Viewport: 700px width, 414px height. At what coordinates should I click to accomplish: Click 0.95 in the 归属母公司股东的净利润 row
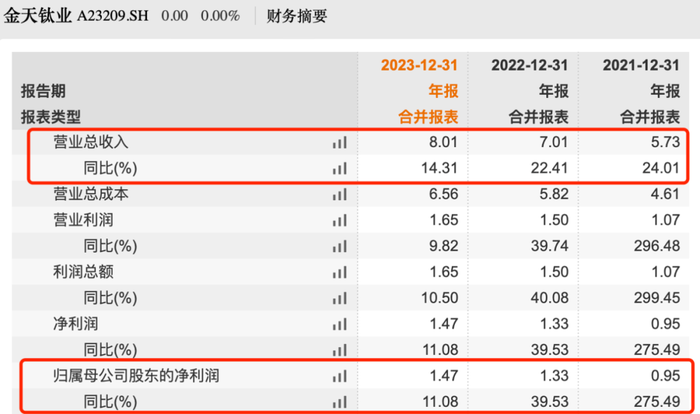(665, 376)
